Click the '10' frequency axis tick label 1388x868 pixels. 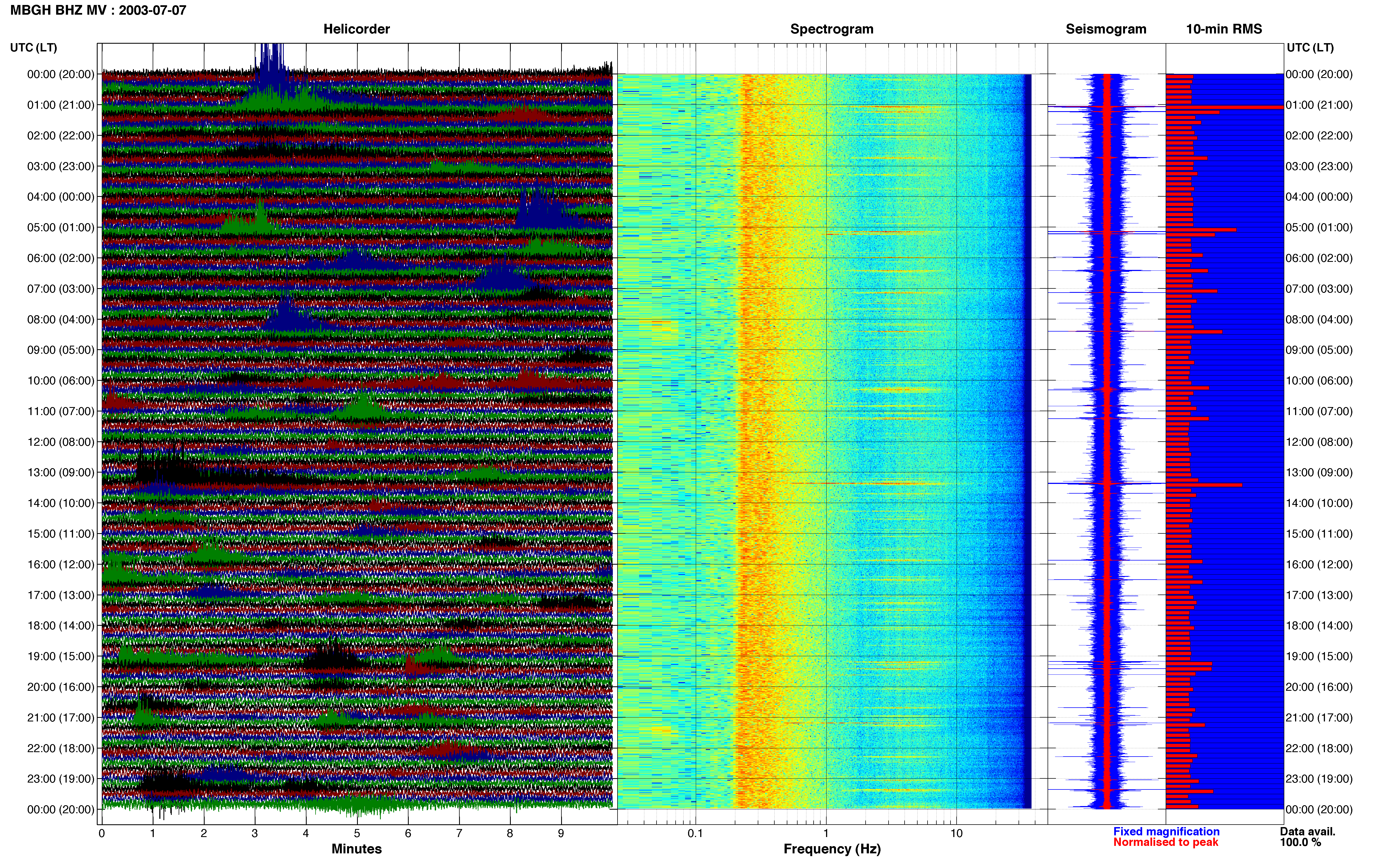tap(956, 833)
